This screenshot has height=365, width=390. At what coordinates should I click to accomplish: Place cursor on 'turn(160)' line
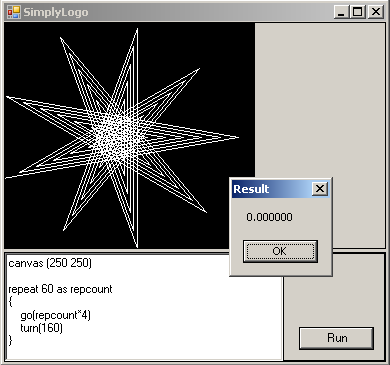pos(41,328)
